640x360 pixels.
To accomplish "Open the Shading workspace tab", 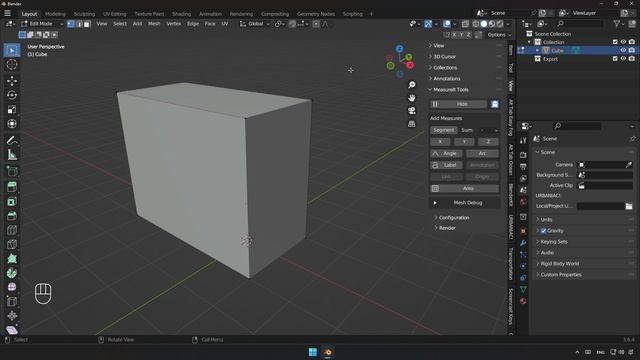I will [x=181, y=14].
